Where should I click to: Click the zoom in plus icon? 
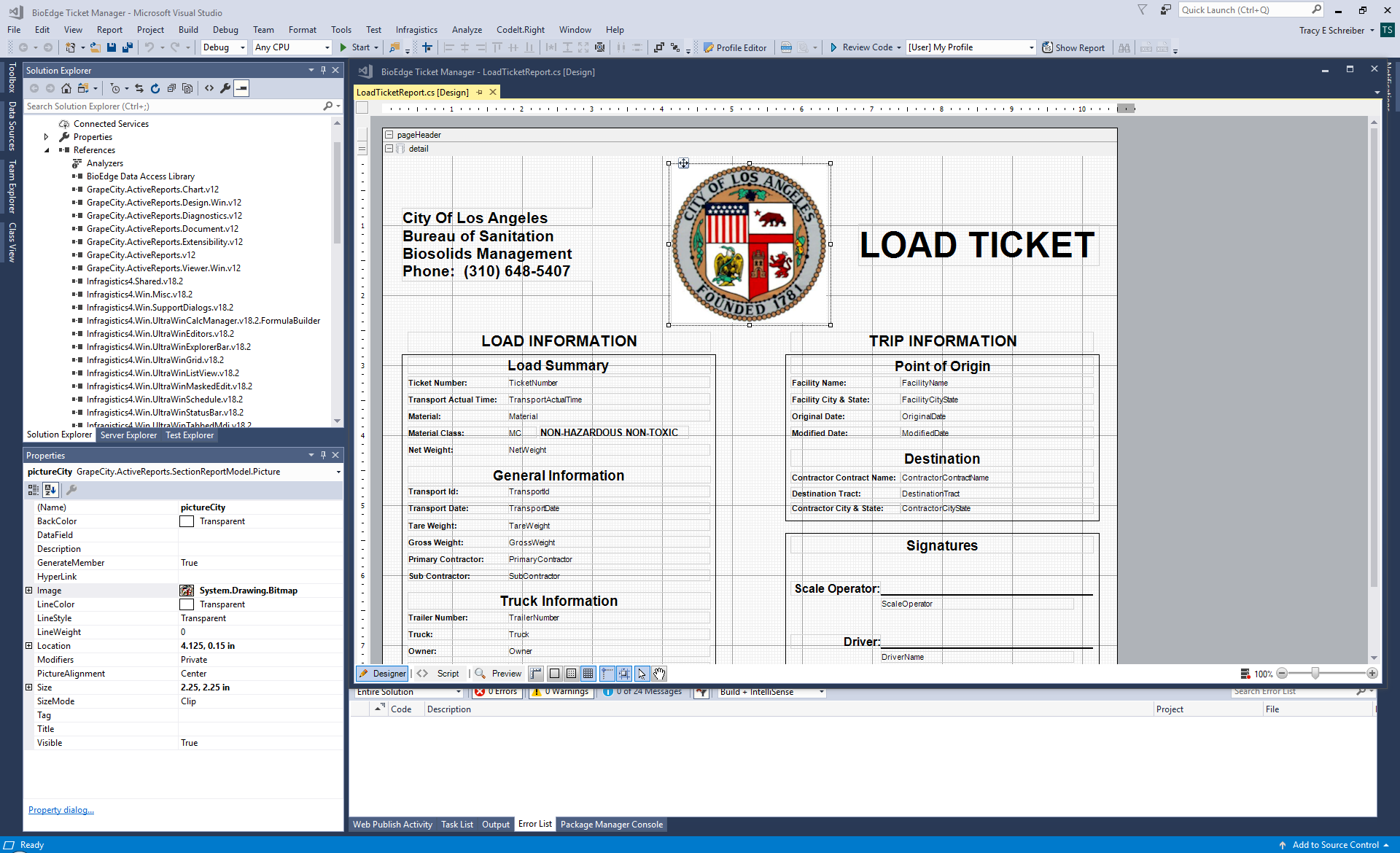pos(1372,674)
